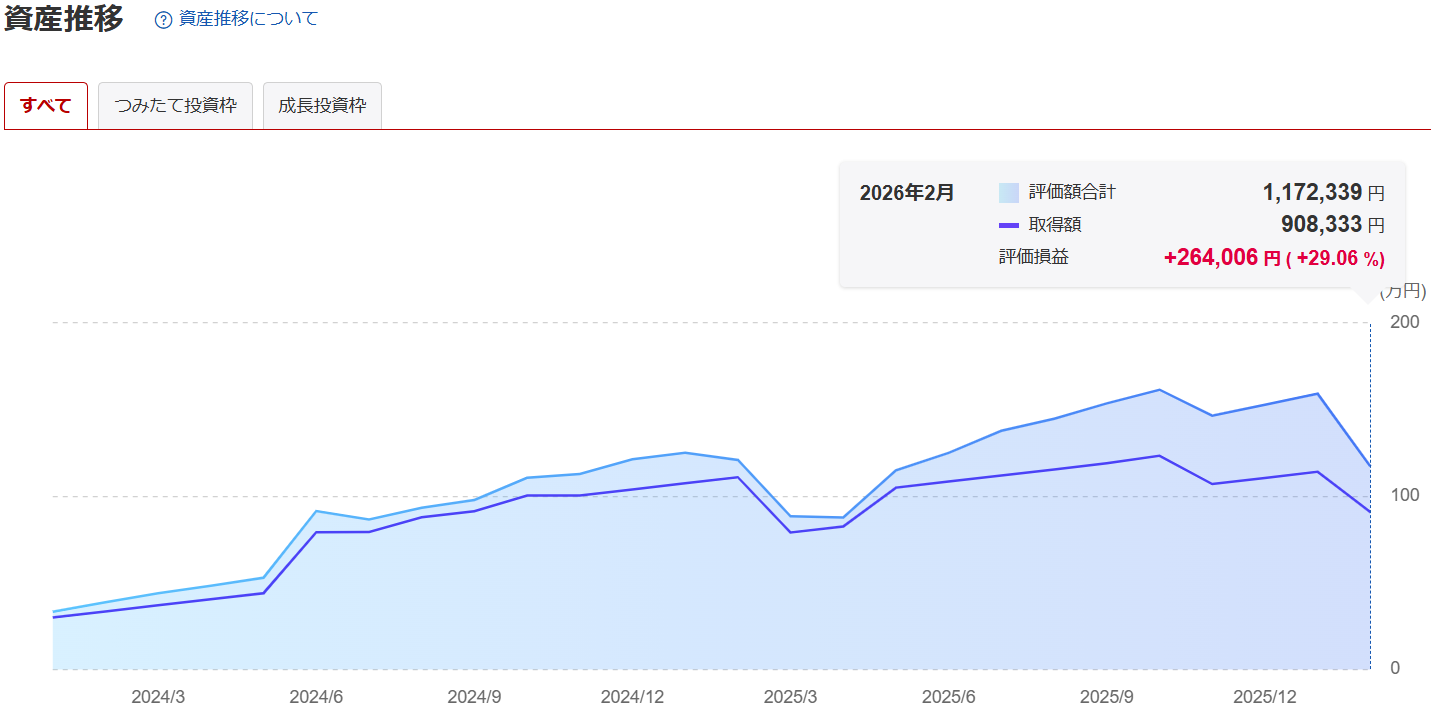Screen dimensions: 1431x726
Task: Click the 取得額 amount 908,333
Action: 1321,225
